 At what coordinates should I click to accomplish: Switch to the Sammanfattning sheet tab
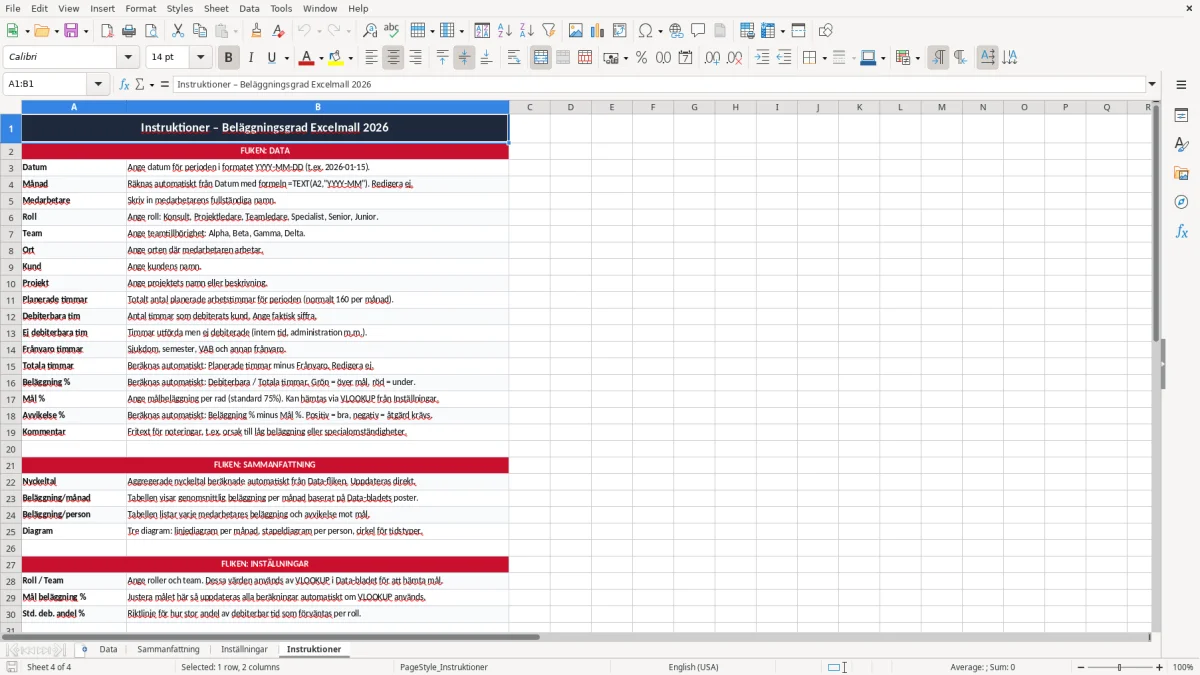168,649
